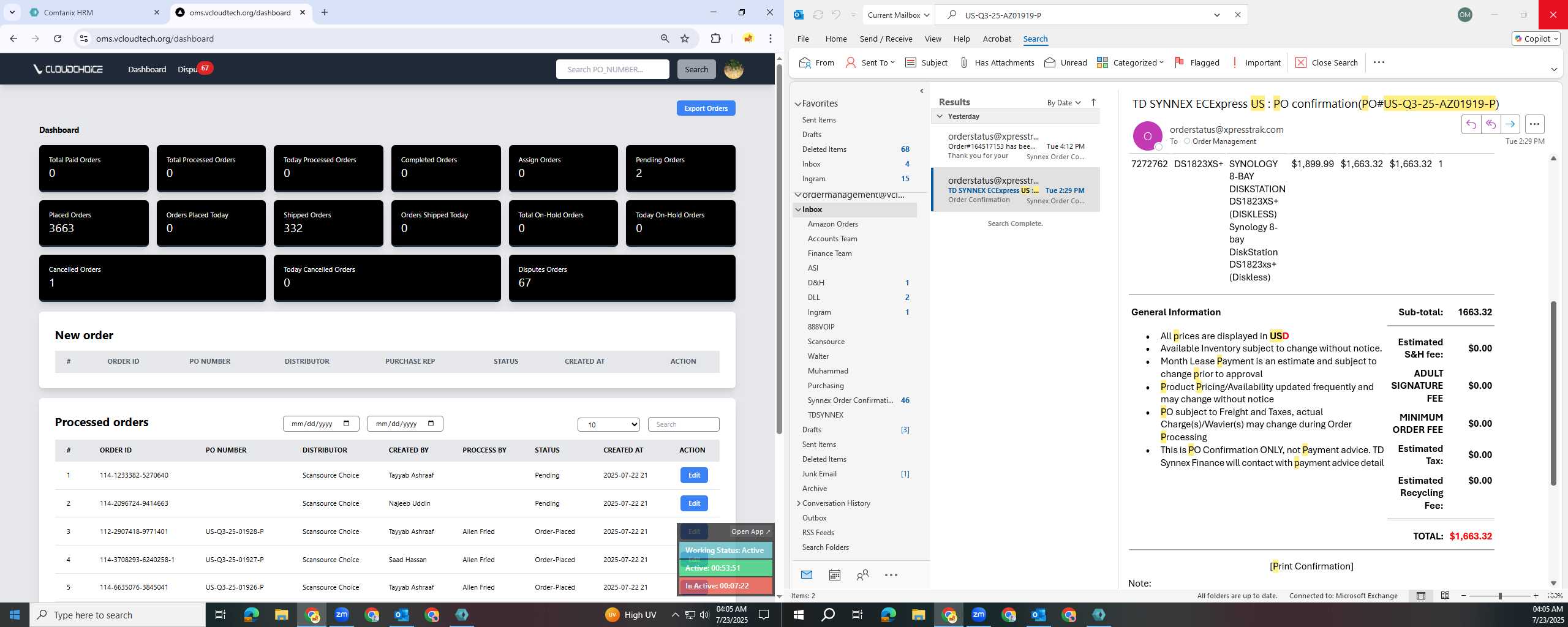
Task: Filter search by Unread messages
Action: pyautogui.click(x=1065, y=62)
